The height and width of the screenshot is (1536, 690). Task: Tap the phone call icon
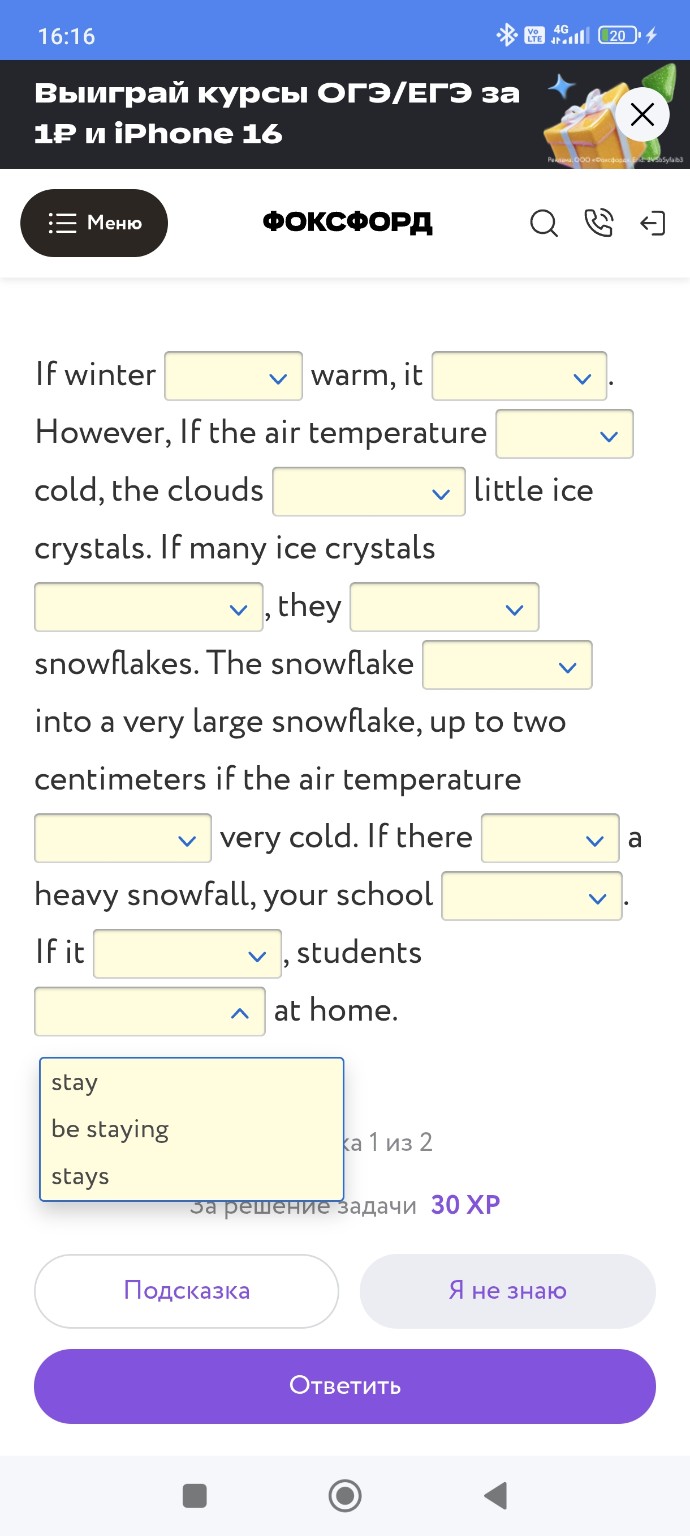598,223
